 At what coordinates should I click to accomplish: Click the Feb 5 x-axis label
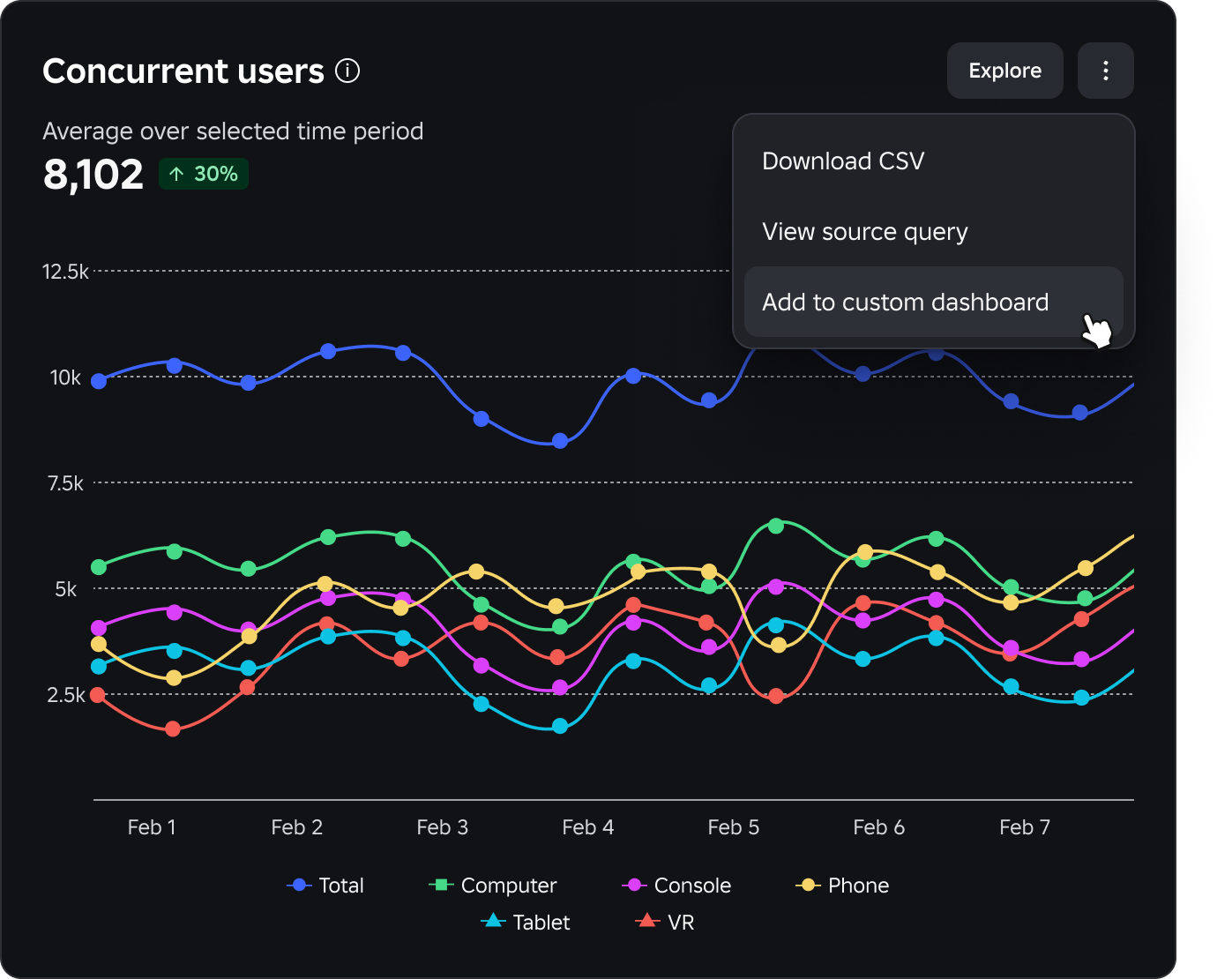tap(734, 826)
